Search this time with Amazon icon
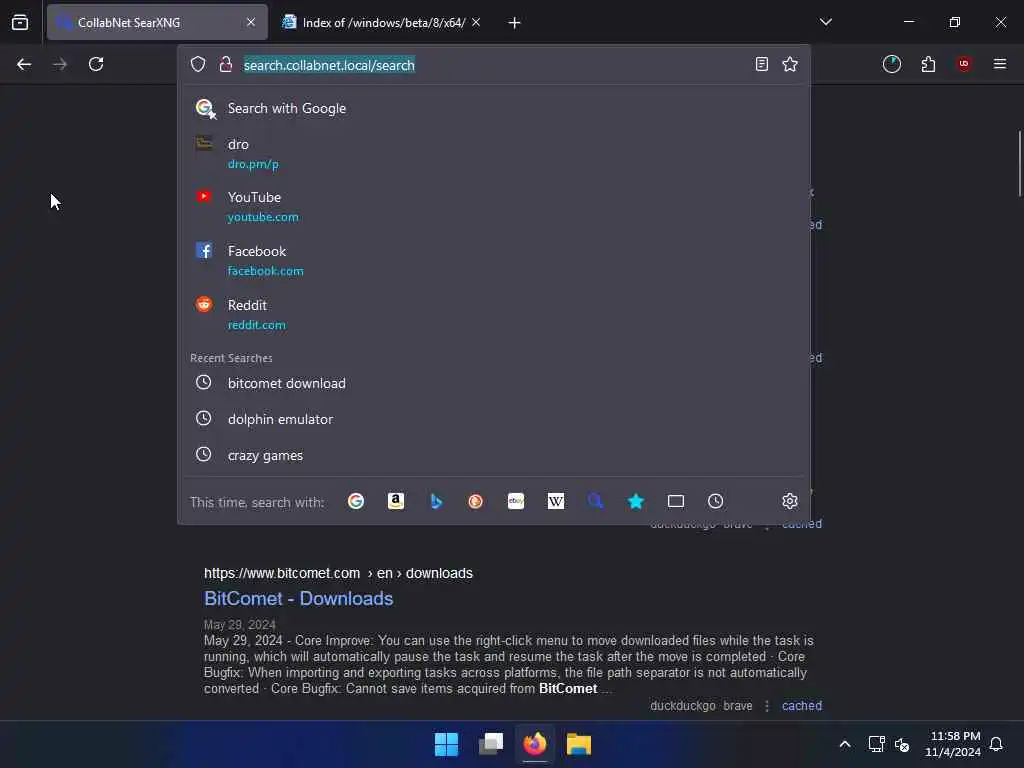Viewport: 1024px width, 768px height. [396, 502]
